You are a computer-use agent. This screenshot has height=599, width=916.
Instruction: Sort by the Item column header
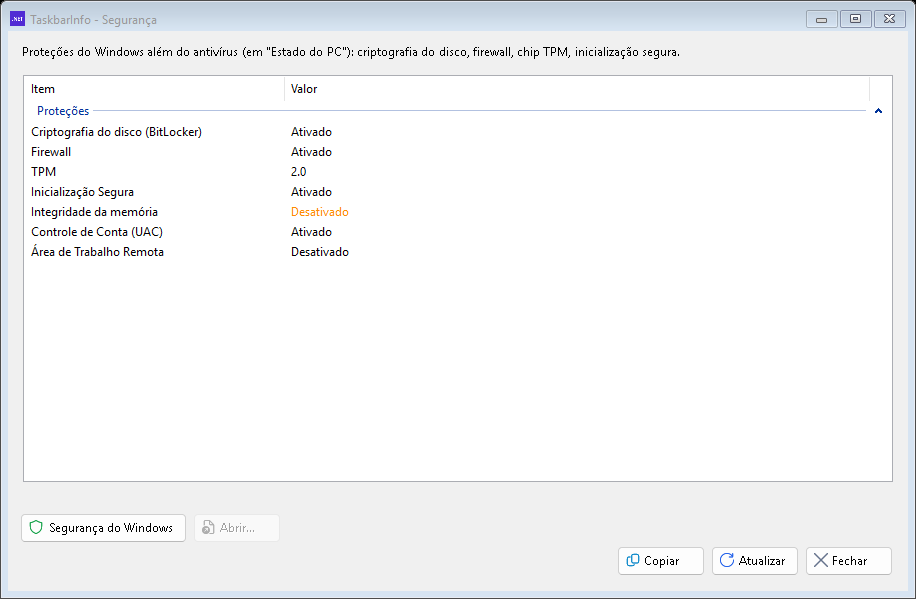click(154, 89)
